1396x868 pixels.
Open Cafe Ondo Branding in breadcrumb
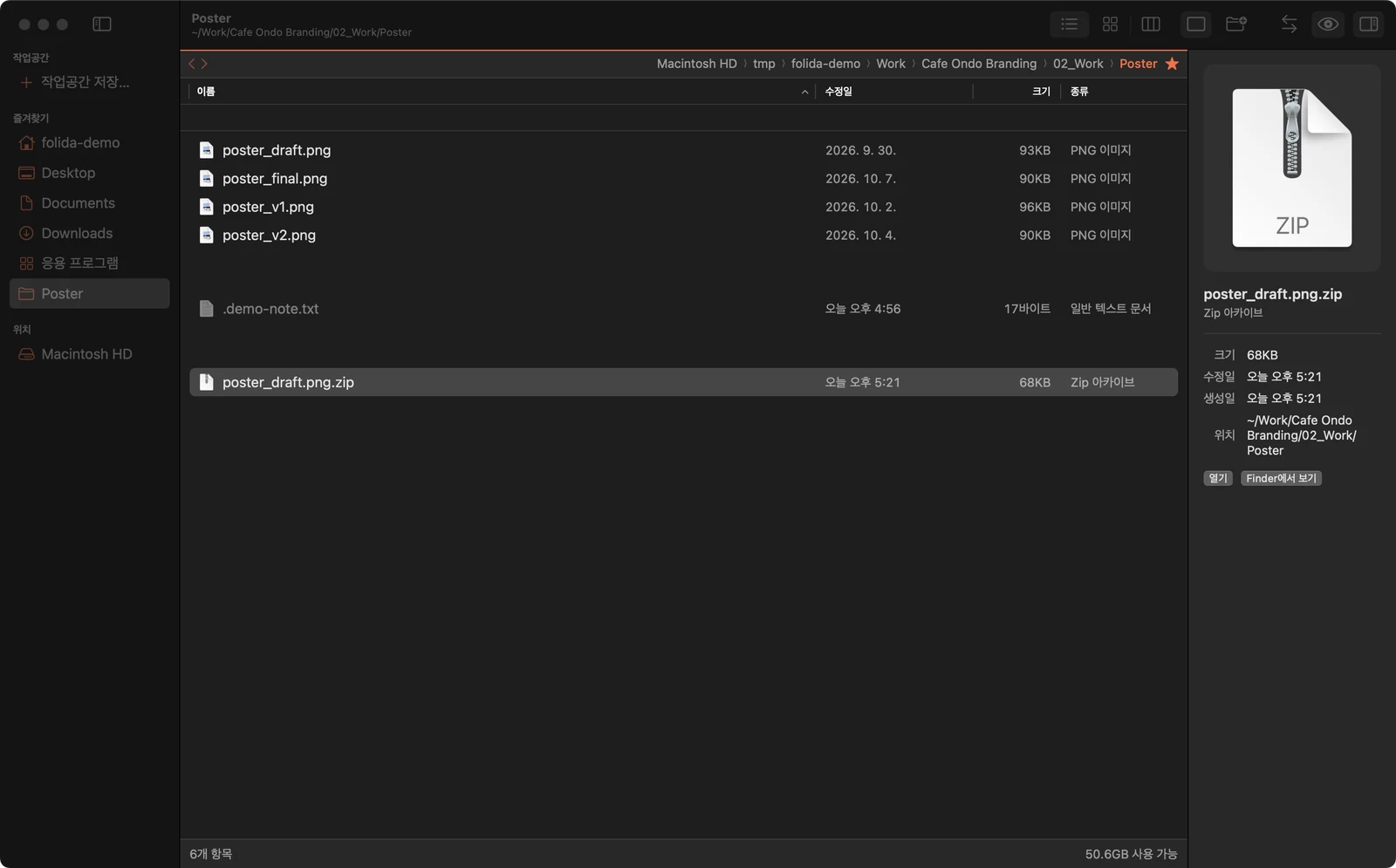(x=979, y=64)
